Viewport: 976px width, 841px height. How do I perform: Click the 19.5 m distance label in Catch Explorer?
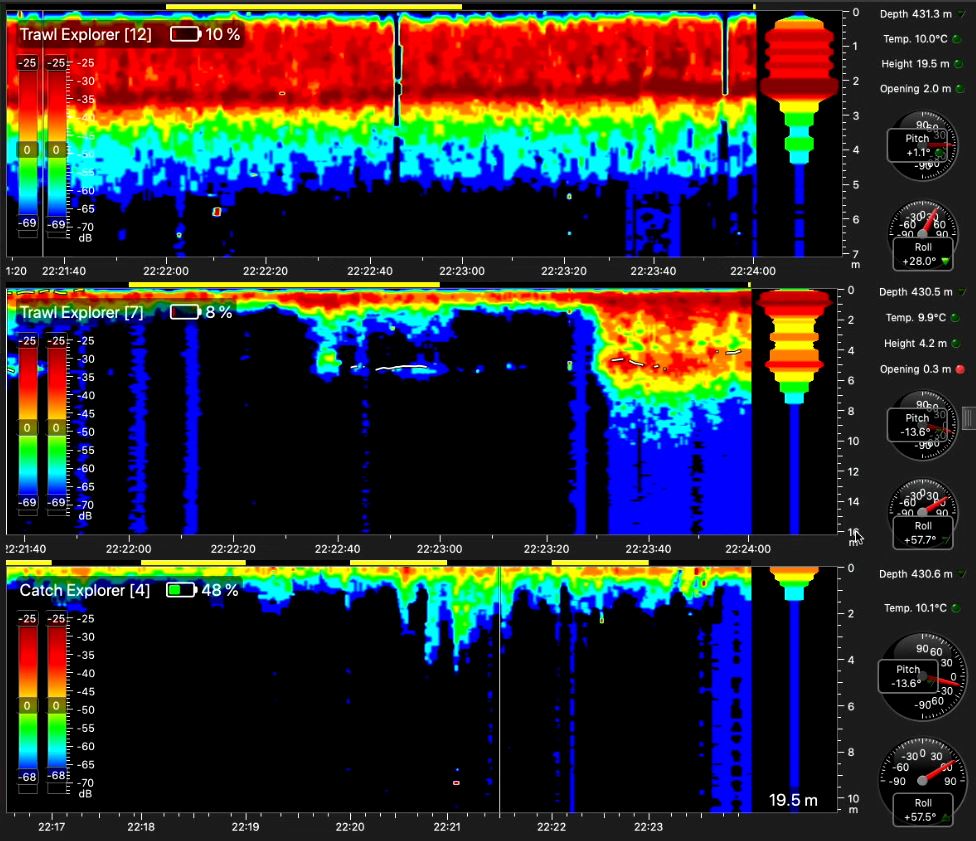793,800
